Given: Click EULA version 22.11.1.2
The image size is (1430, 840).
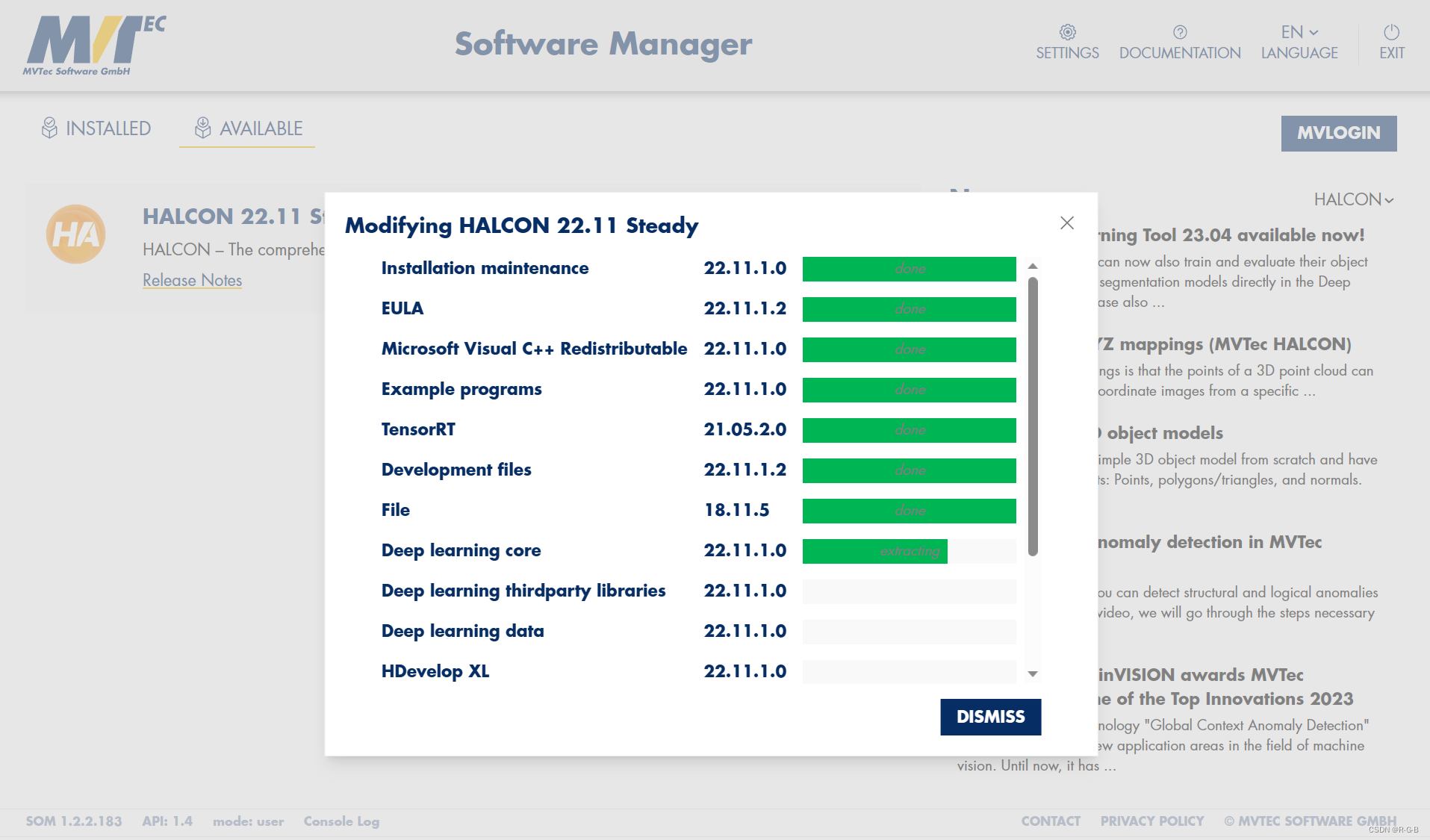Looking at the screenshot, I should click(x=744, y=308).
